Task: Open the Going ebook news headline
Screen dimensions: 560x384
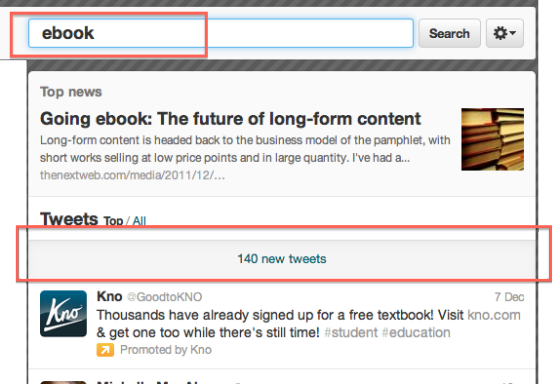Action: [230, 119]
